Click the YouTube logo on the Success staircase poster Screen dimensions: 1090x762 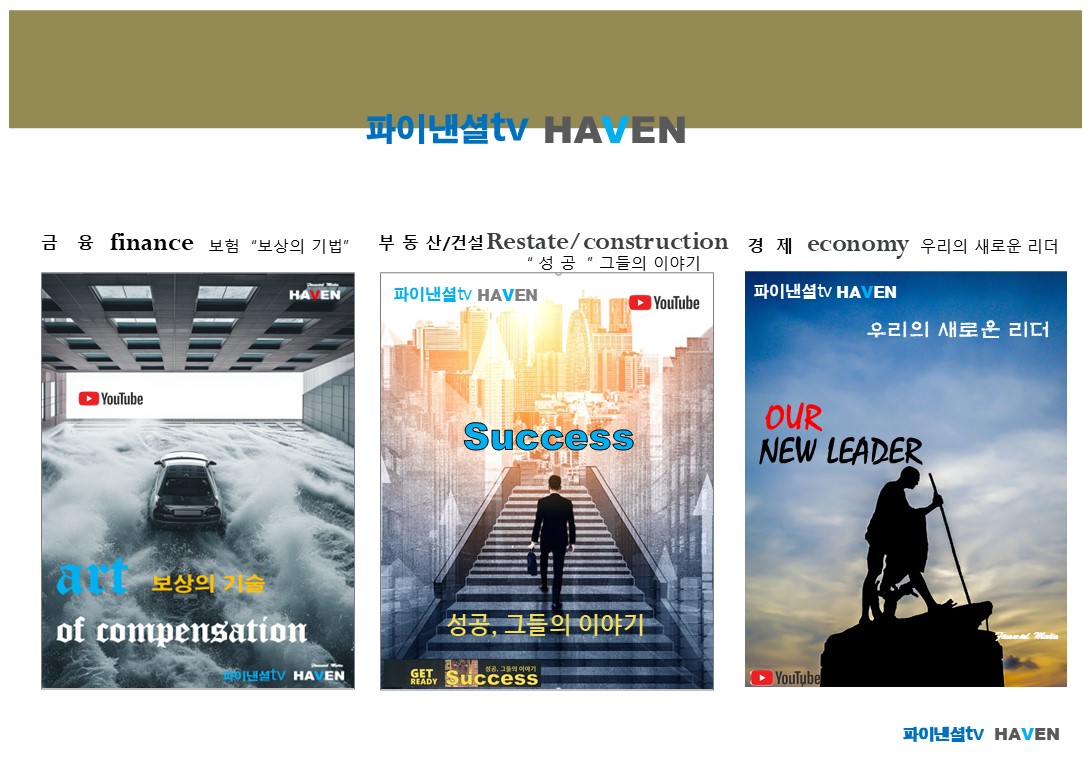(664, 302)
